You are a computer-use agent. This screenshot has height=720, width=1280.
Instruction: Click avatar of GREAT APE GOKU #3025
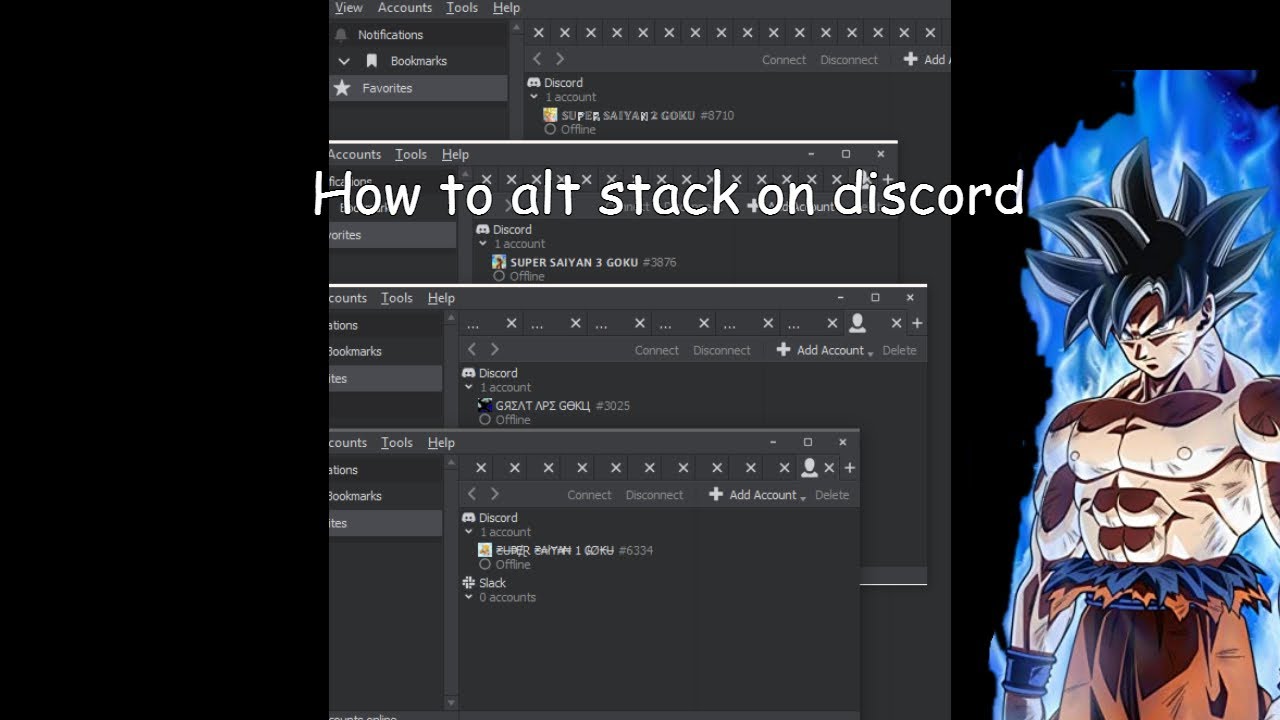coord(485,405)
